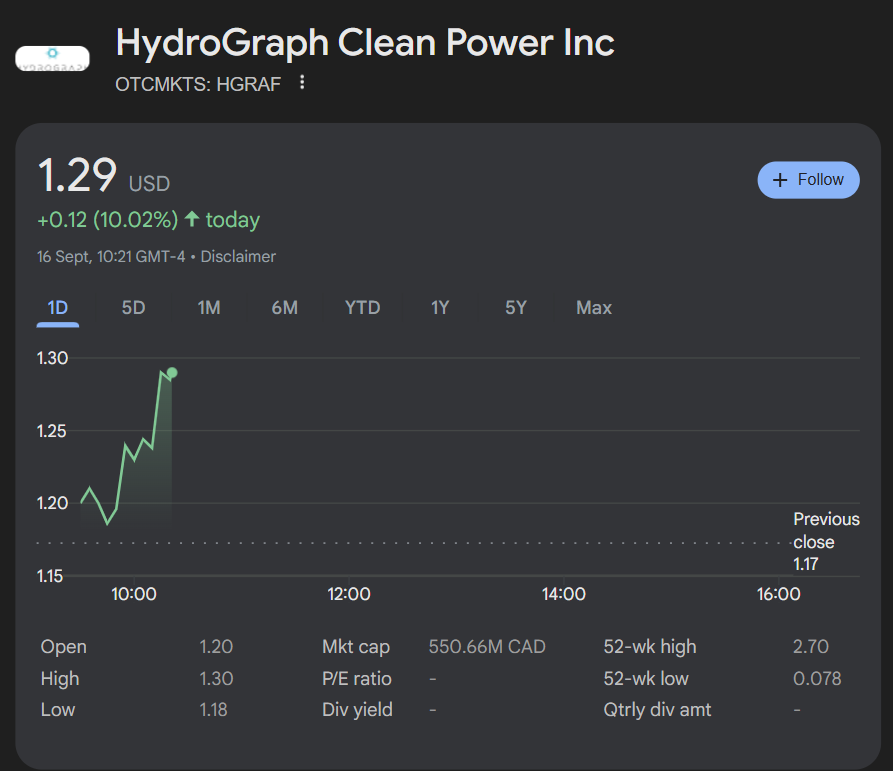Viewport: 893px width, 771px height.
Task: Show the Max chart range
Action: pos(593,308)
